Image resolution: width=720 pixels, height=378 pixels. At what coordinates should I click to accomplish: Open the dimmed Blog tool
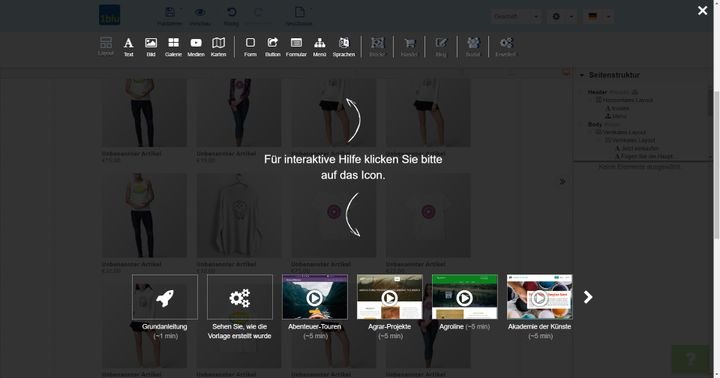441,47
